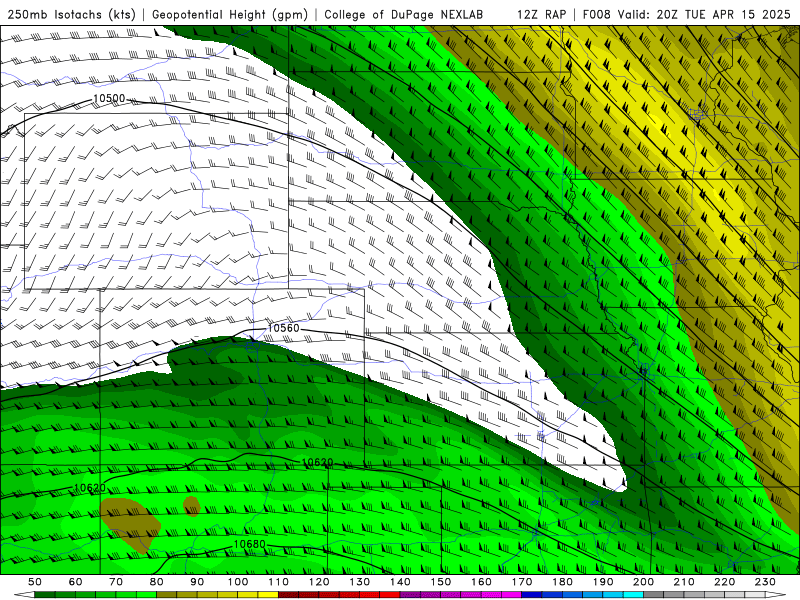This screenshot has height=600, width=800.
Task: Click the 120 value on the color scale
Action: (319, 582)
